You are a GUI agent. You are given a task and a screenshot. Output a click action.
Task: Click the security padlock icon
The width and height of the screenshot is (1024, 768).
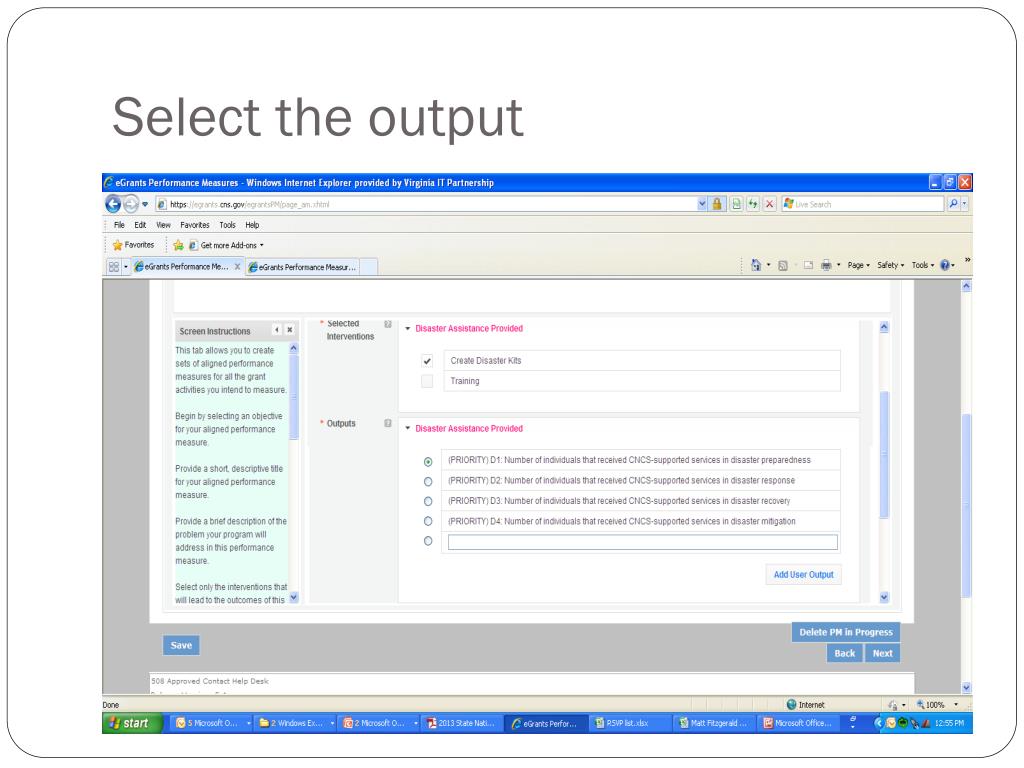(716, 204)
